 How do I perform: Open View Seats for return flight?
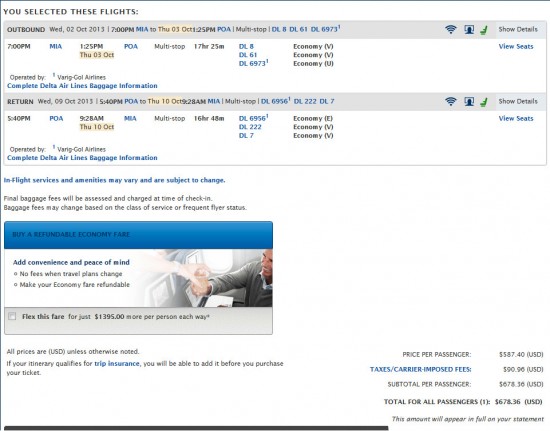516,119
